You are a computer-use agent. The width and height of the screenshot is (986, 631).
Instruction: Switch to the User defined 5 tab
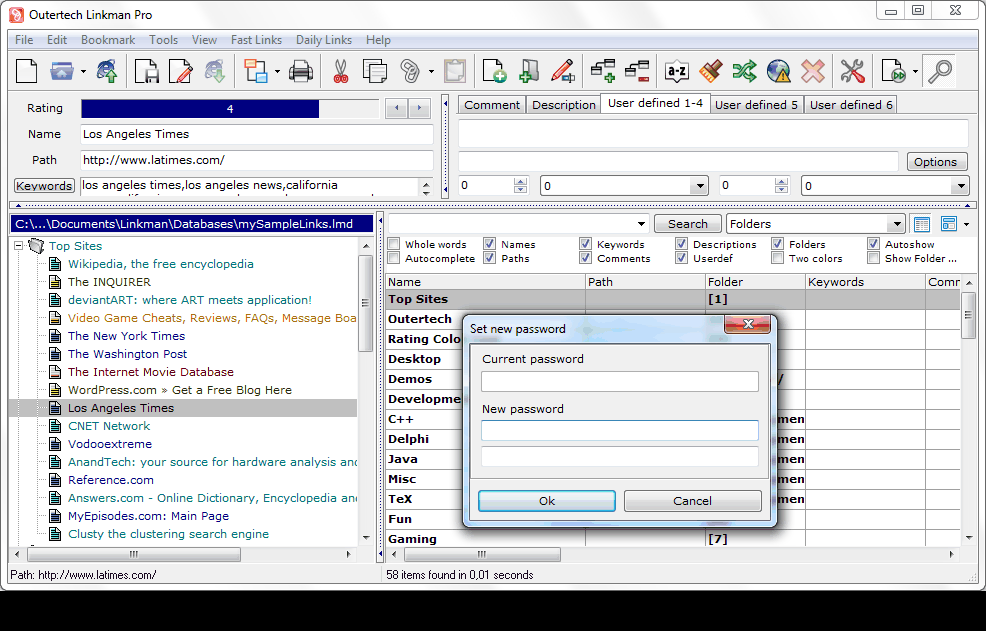click(756, 105)
